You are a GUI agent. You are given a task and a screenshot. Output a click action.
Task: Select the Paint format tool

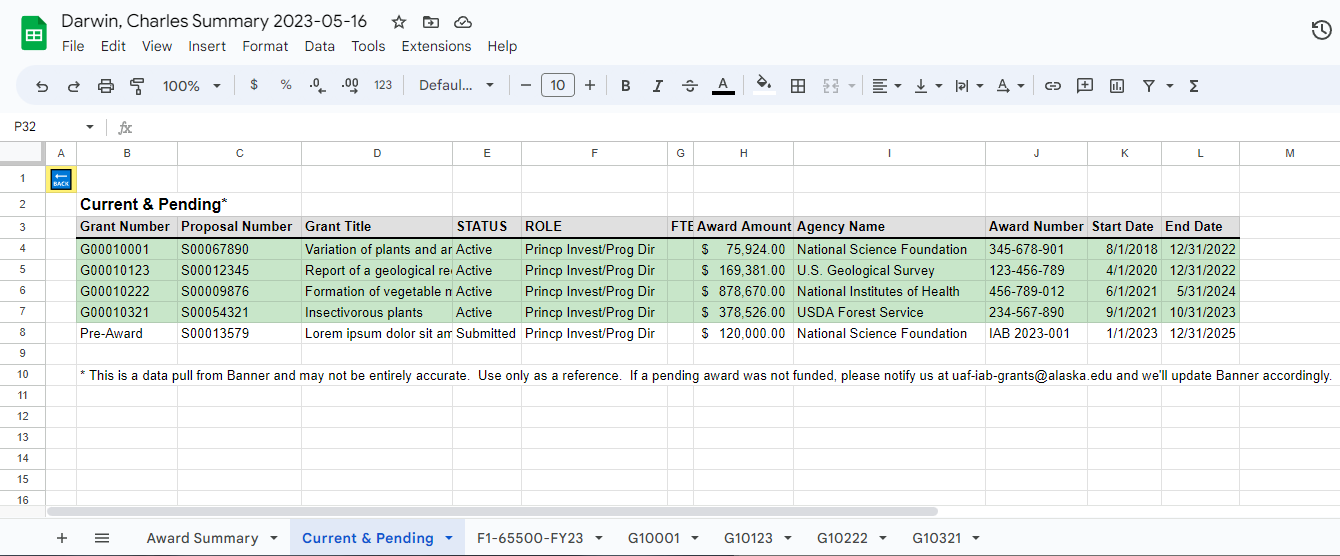[x=138, y=86]
